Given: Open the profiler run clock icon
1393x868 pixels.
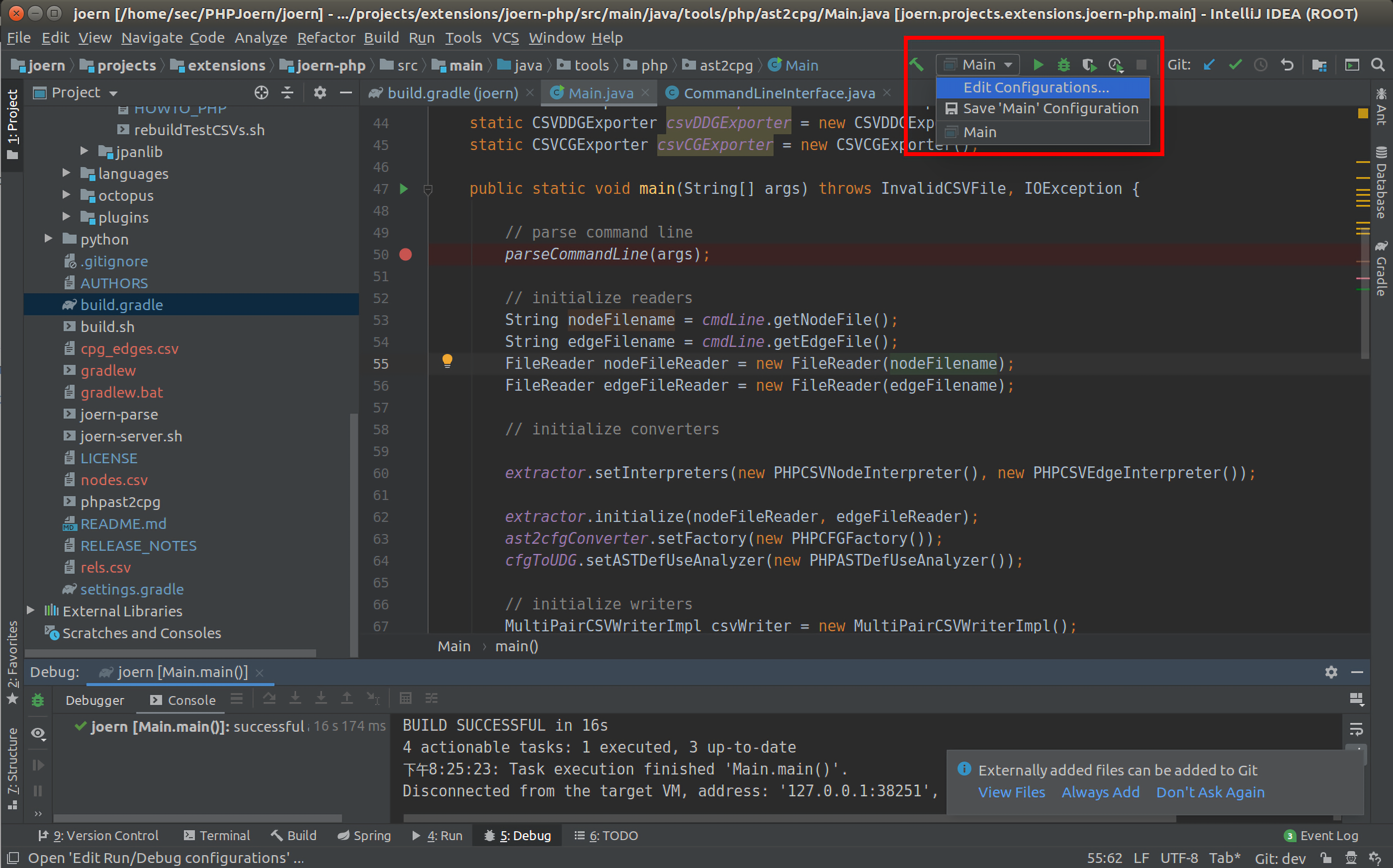Looking at the screenshot, I should pos(1115,65).
